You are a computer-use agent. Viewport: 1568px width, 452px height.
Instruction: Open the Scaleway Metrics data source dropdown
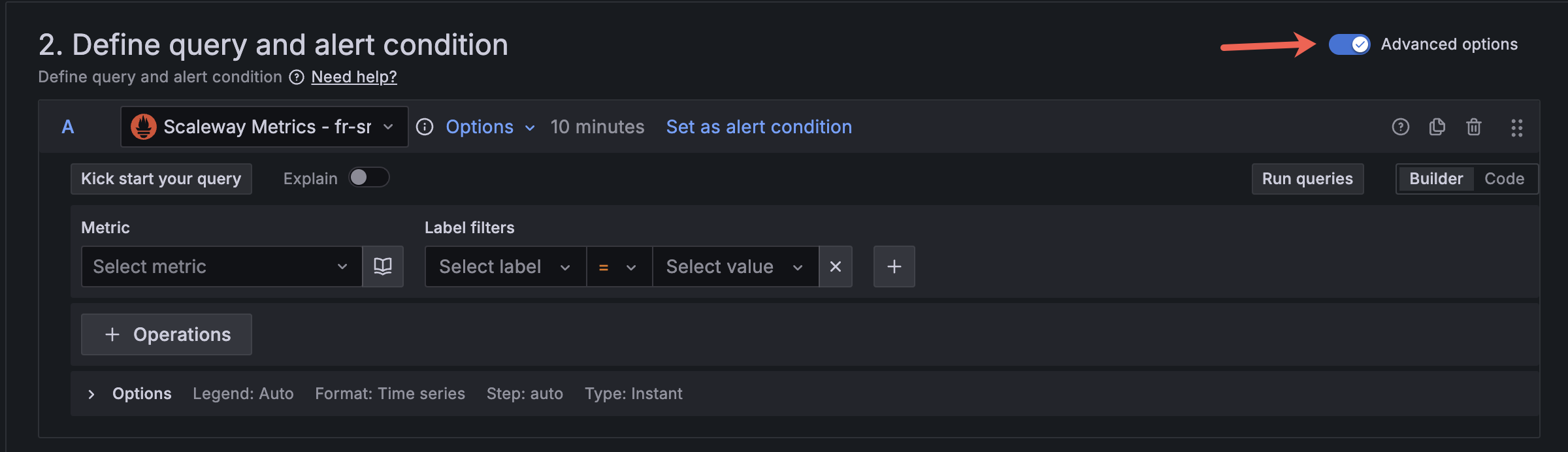(x=264, y=127)
